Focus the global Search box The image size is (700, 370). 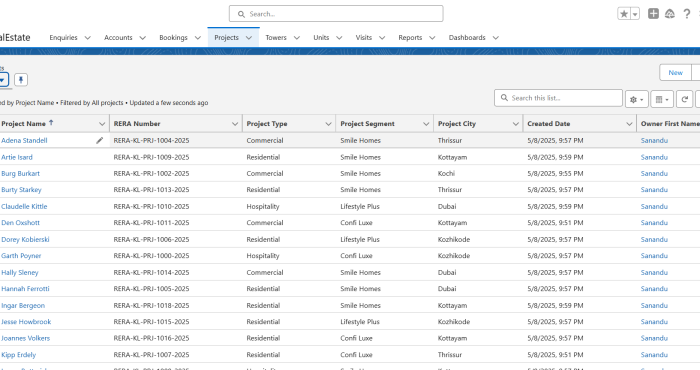point(336,14)
